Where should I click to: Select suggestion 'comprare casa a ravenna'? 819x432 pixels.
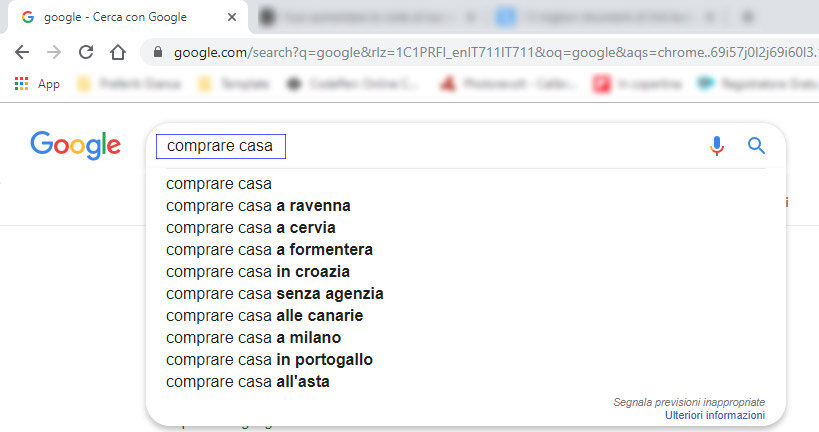coord(258,206)
